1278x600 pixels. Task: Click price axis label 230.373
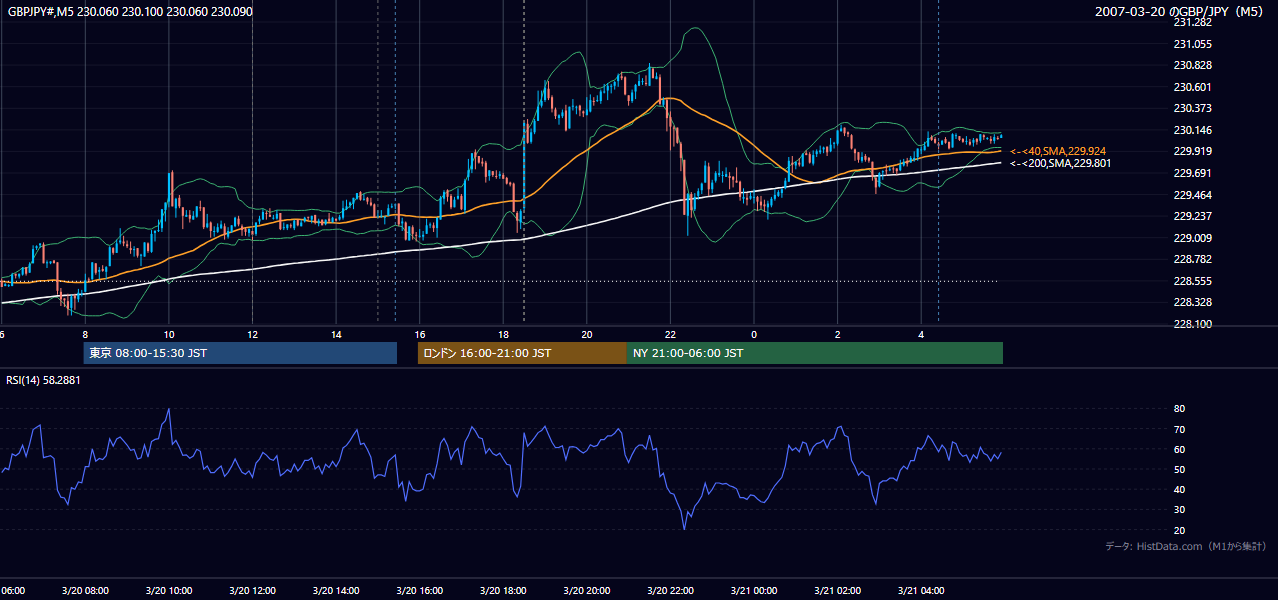(x=1193, y=108)
